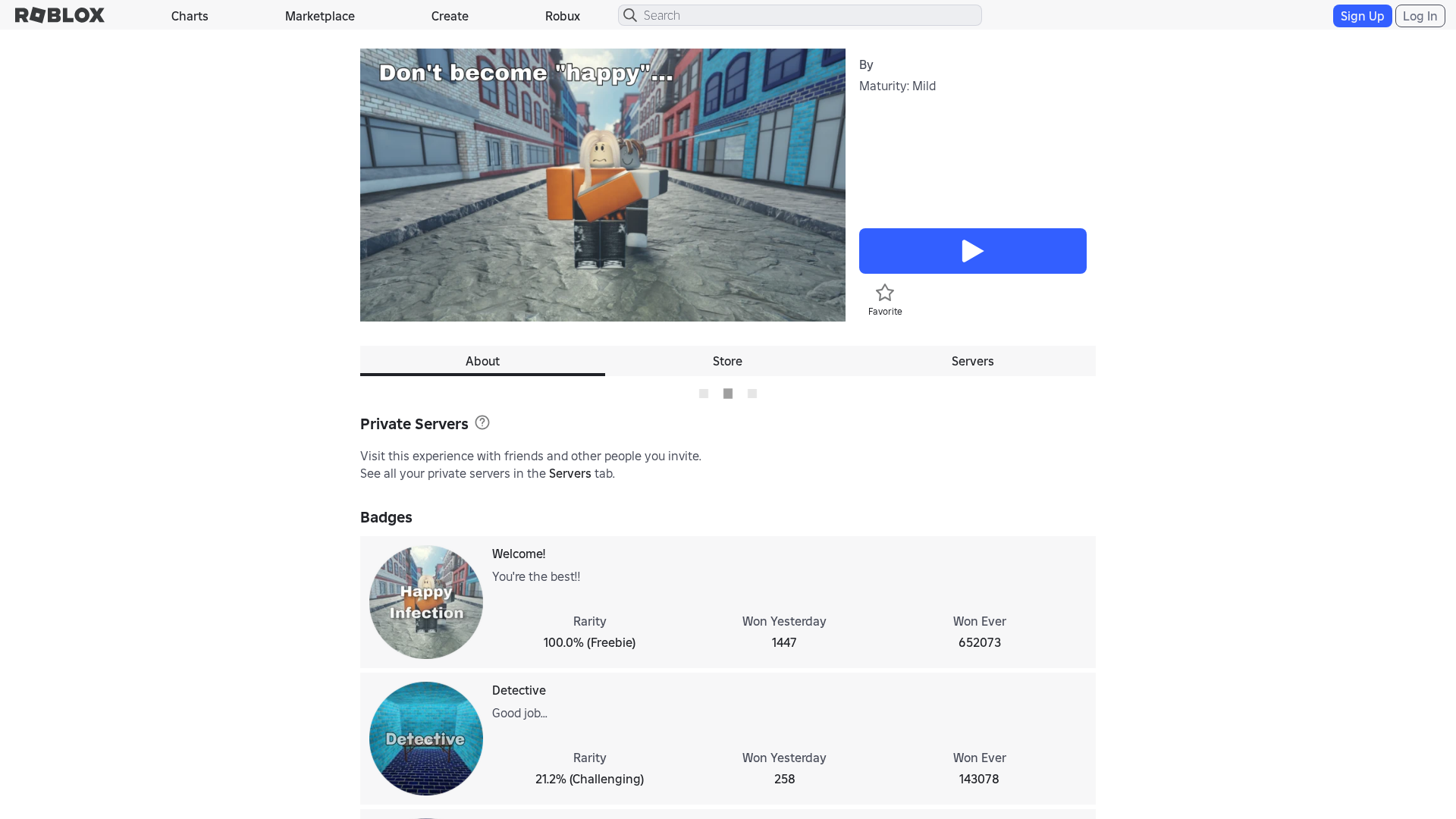Image resolution: width=1456 pixels, height=819 pixels.
Task: Click the Log In button
Action: pos(1420,16)
